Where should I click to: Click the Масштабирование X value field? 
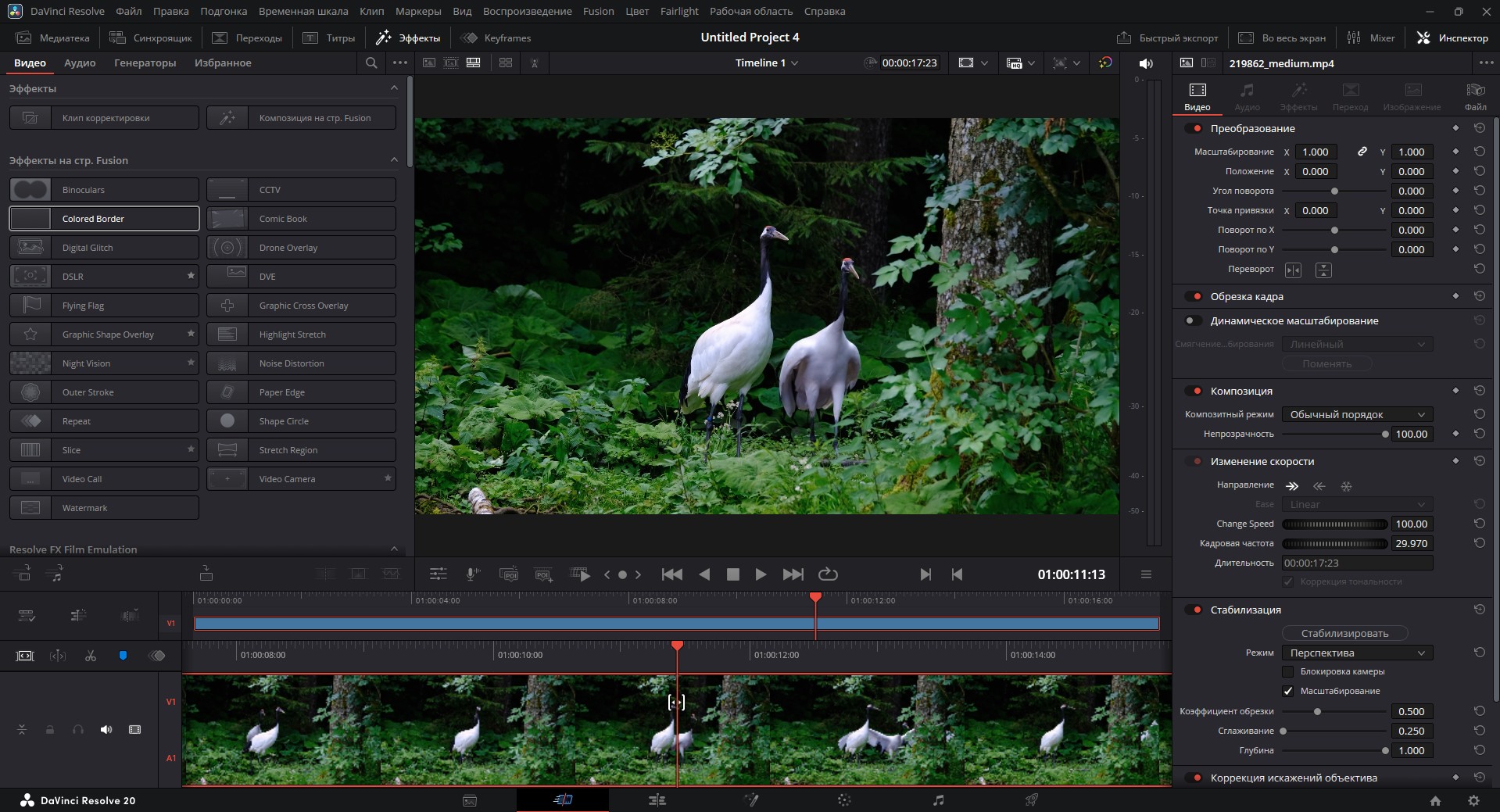[1316, 152]
